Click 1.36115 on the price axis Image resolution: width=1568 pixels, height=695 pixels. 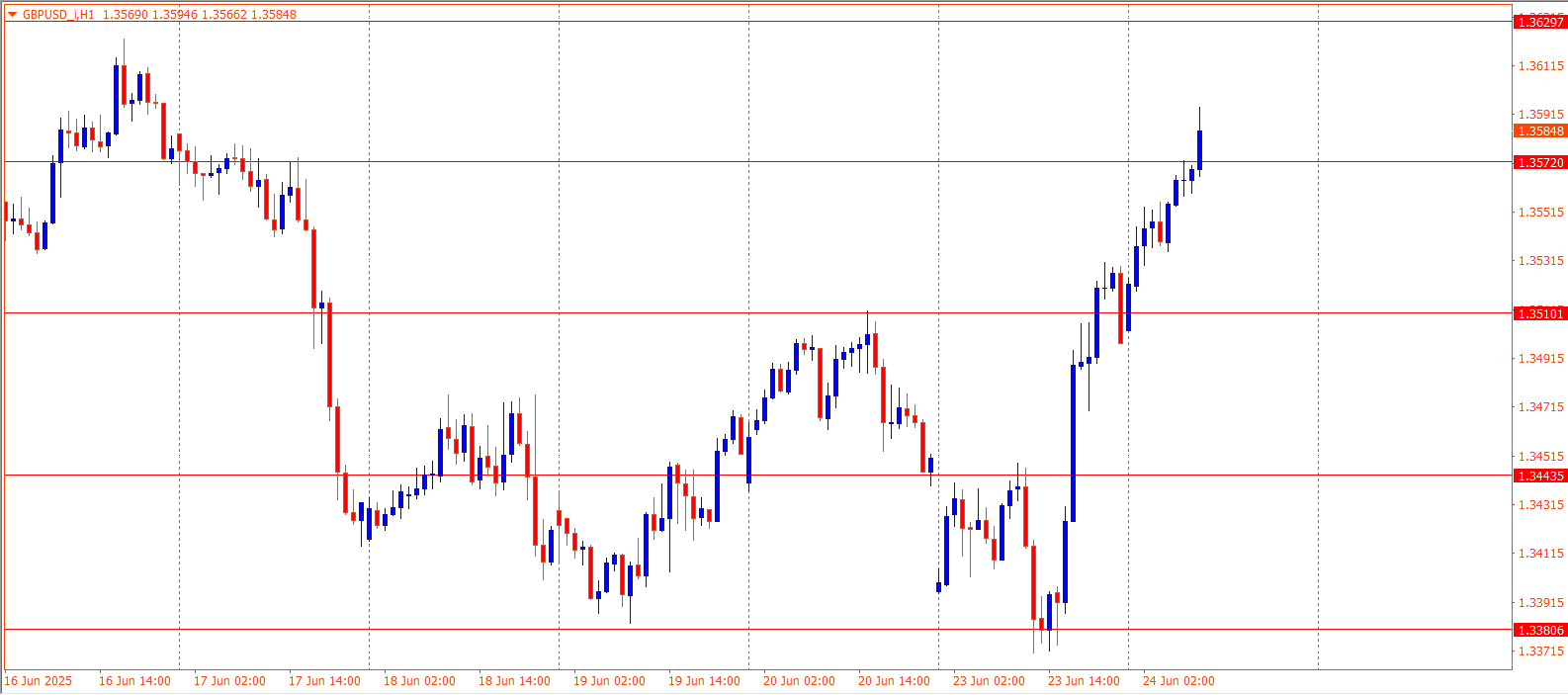(x=1541, y=66)
